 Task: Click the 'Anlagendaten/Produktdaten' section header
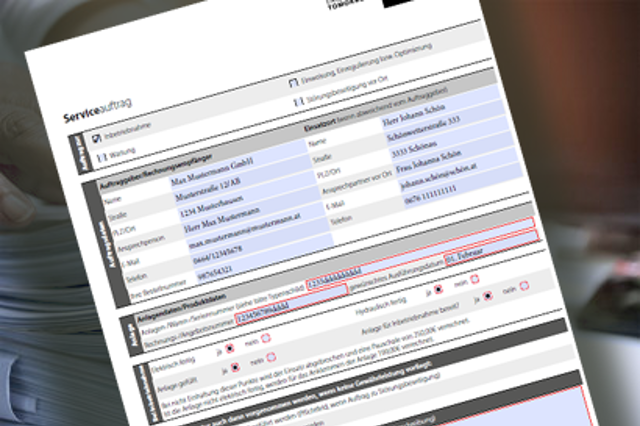[x=181, y=307]
